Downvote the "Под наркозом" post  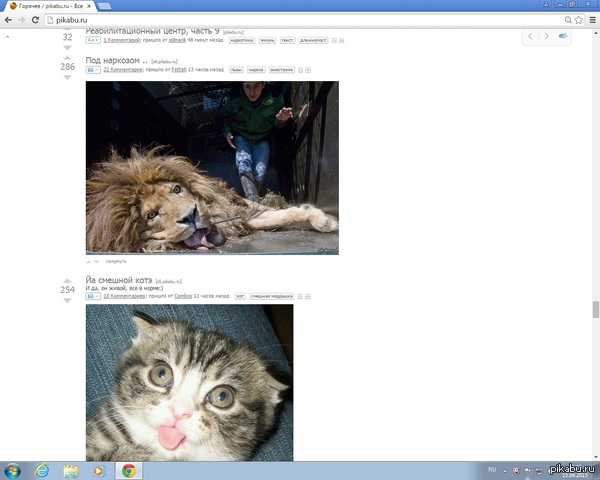pyautogui.click(x=68, y=77)
